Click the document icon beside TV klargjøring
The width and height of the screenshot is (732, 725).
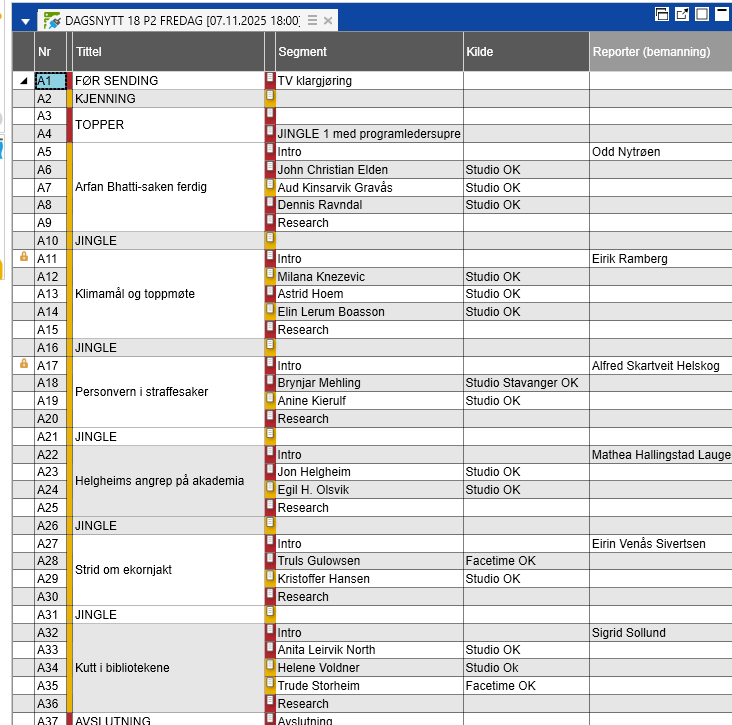[x=270, y=80]
